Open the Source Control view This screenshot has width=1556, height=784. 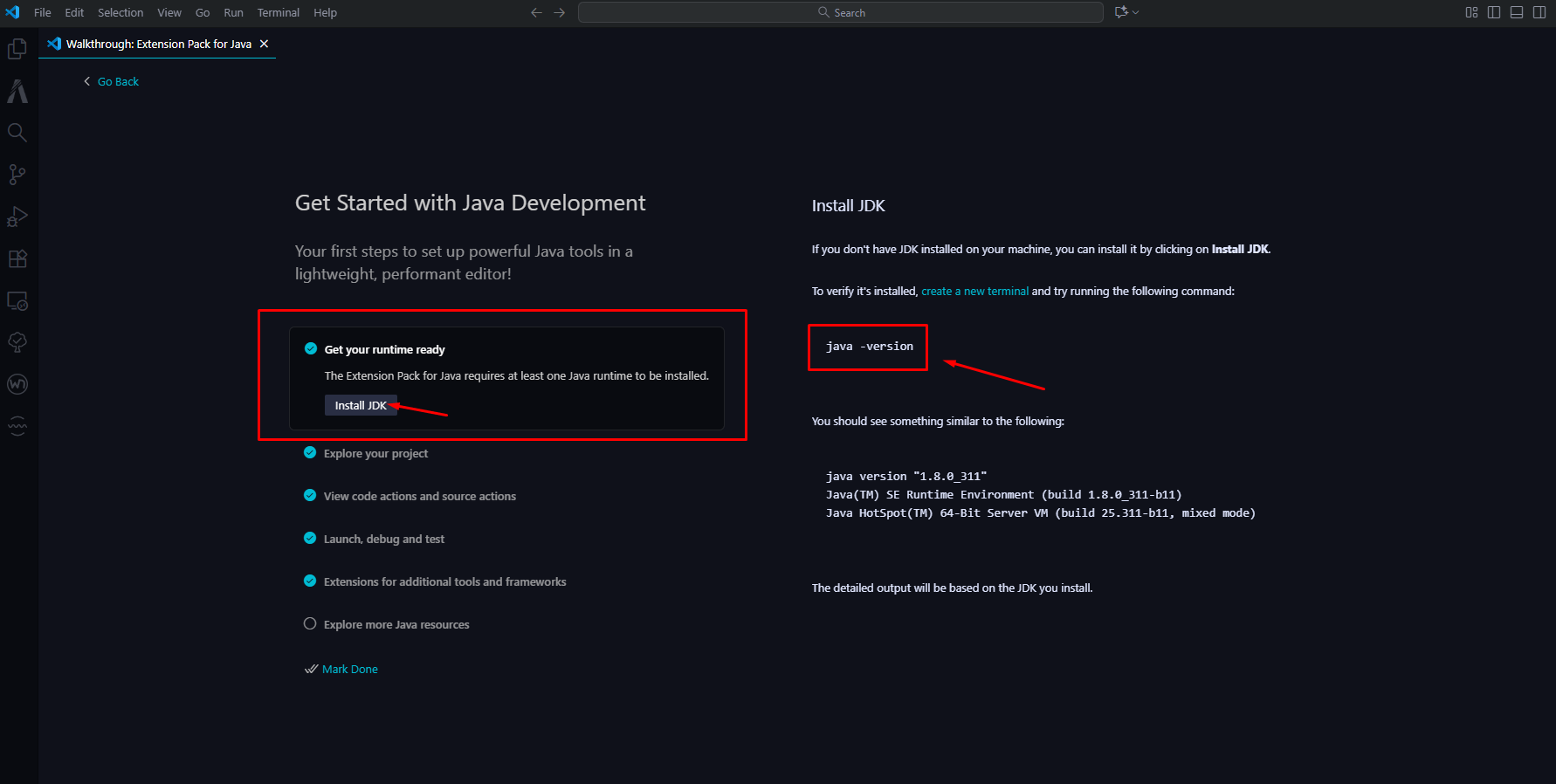pos(17,175)
